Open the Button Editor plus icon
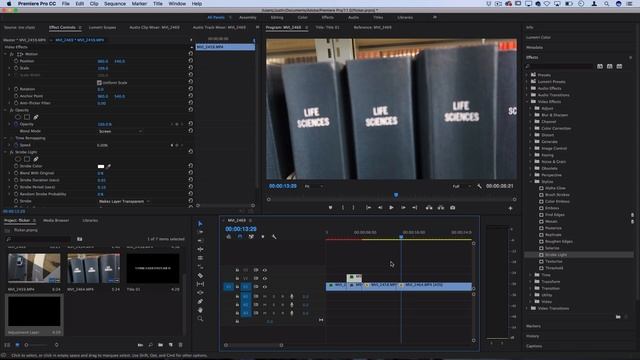 (x=510, y=208)
